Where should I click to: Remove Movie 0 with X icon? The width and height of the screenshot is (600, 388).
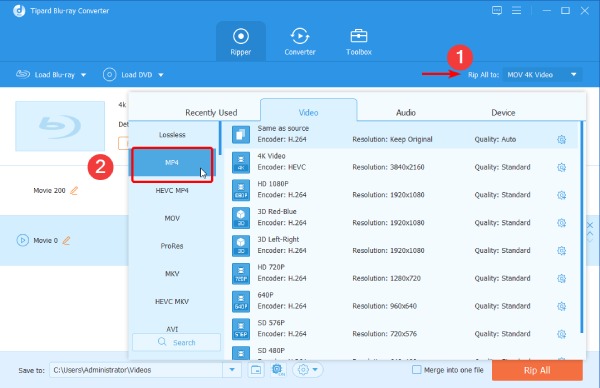590,225
